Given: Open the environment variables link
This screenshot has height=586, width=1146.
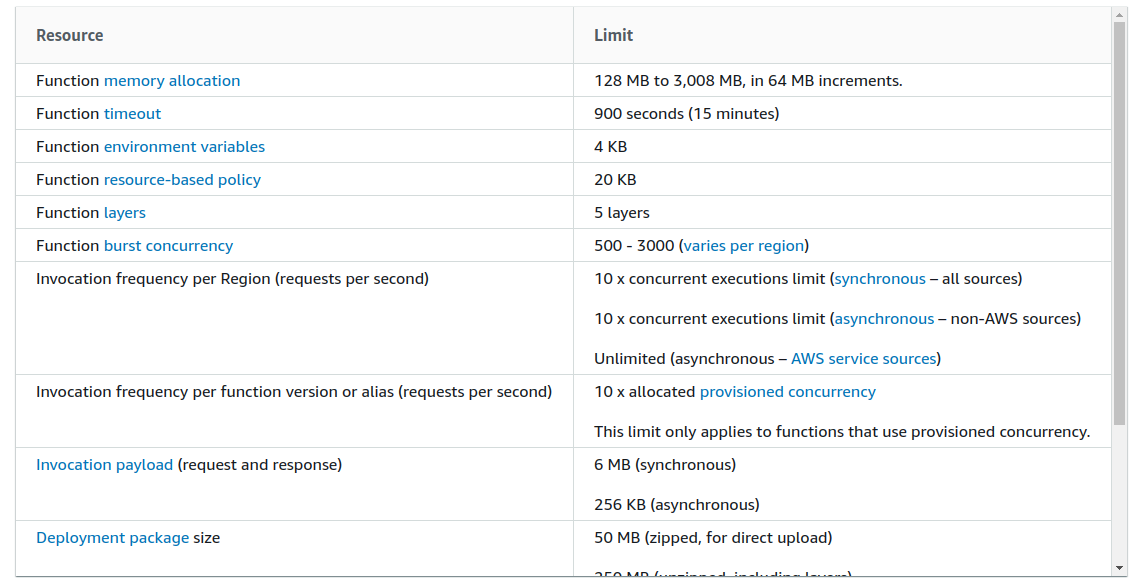Looking at the screenshot, I should (x=184, y=147).
